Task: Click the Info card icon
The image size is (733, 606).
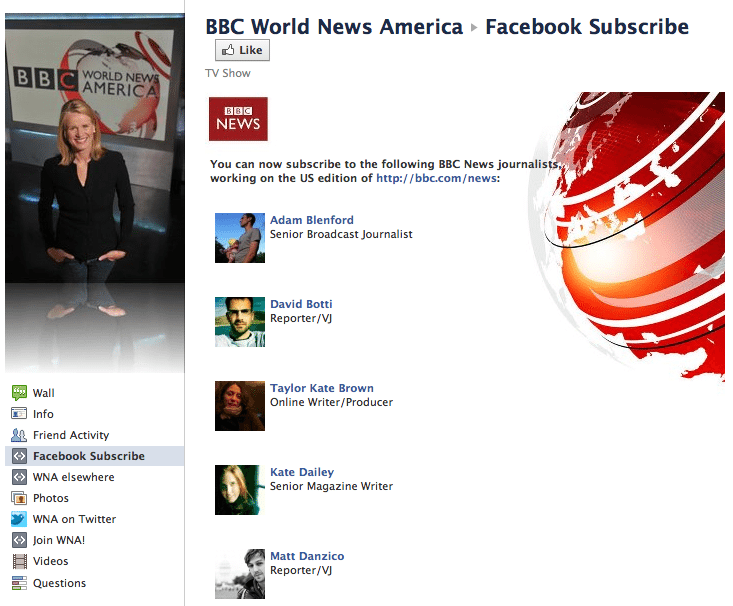Action: [19, 414]
